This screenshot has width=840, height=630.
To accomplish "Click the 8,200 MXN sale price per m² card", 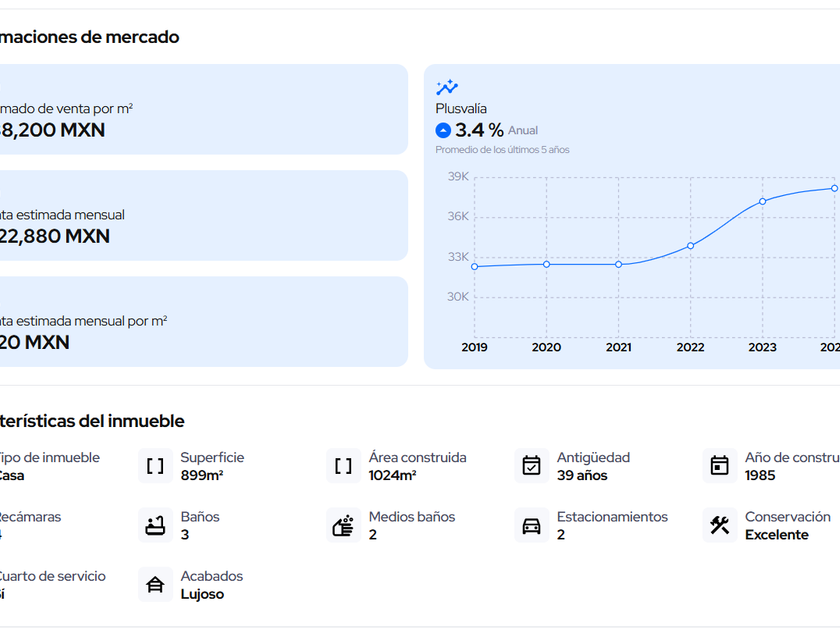I will pyautogui.click(x=200, y=110).
